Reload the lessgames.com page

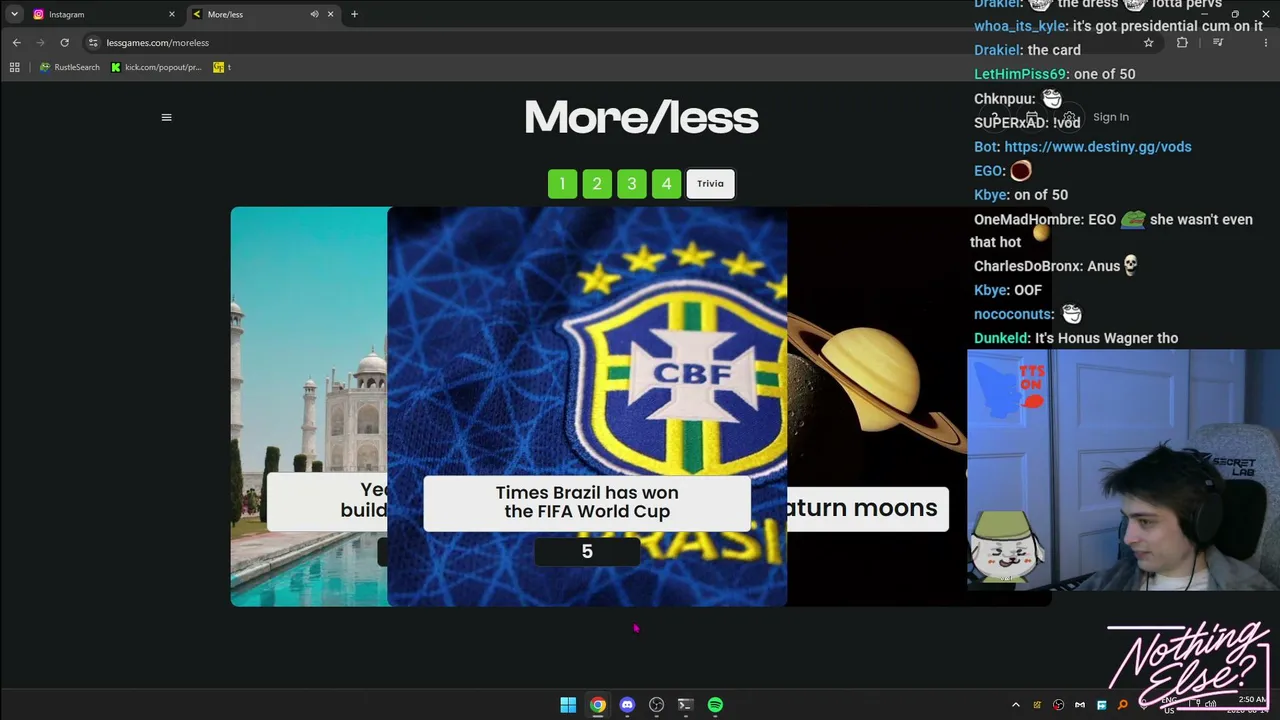pos(64,43)
